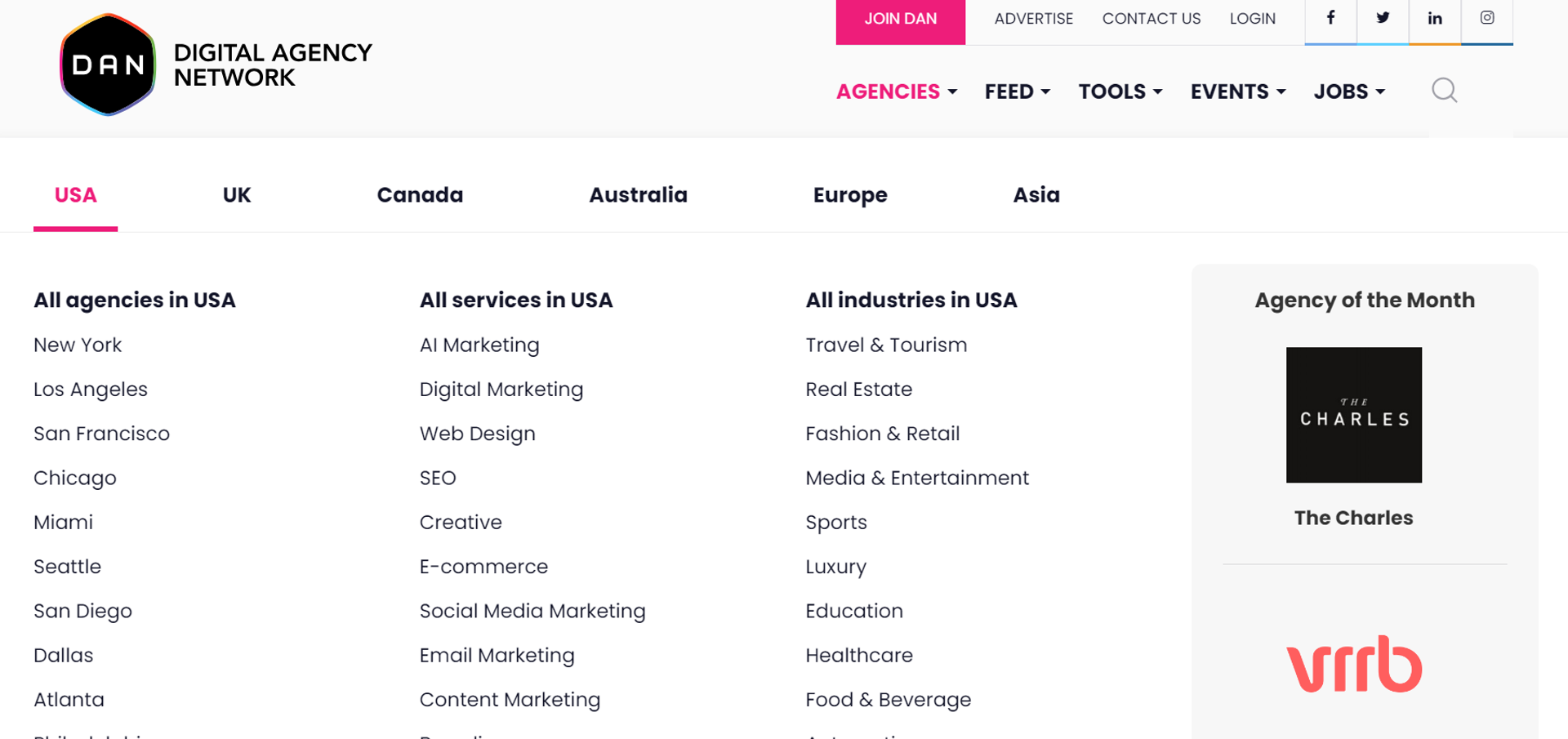1568x739 pixels.
Task: Expand the TOOLS dropdown
Action: (1113, 91)
